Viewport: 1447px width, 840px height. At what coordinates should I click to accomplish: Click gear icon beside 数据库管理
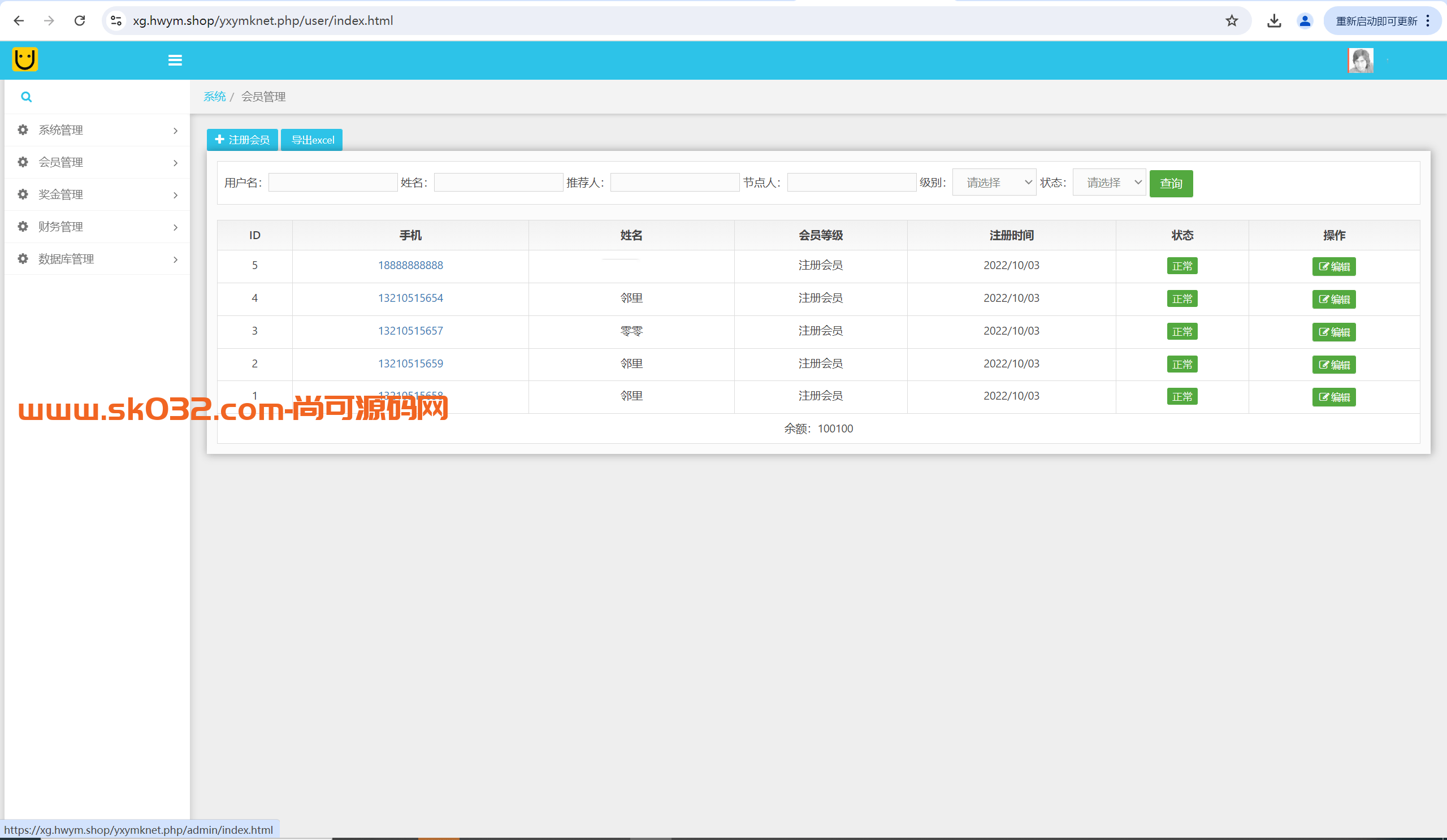point(23,258)
